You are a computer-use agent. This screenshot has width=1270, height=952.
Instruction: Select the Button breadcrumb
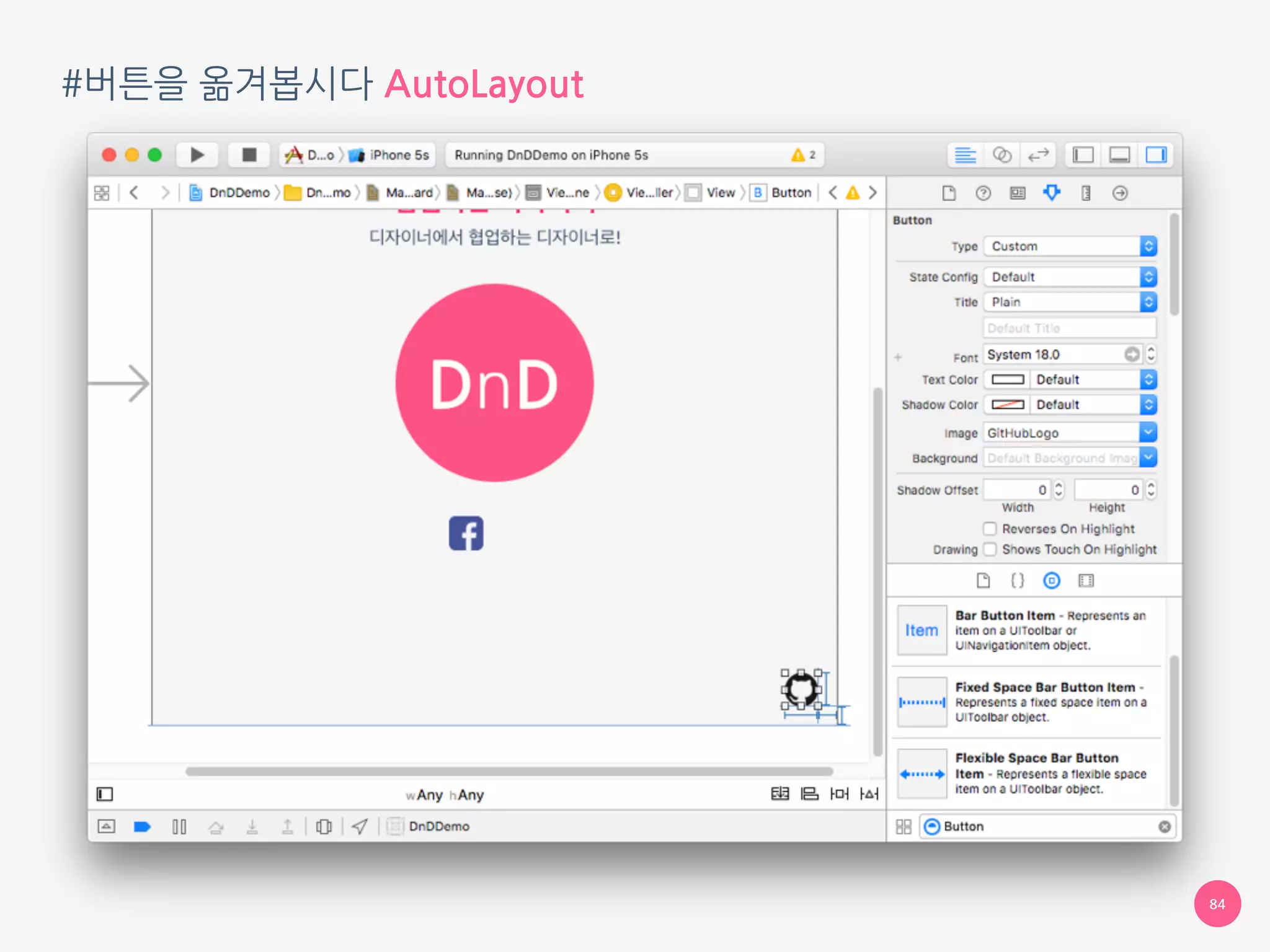[781, 193]
